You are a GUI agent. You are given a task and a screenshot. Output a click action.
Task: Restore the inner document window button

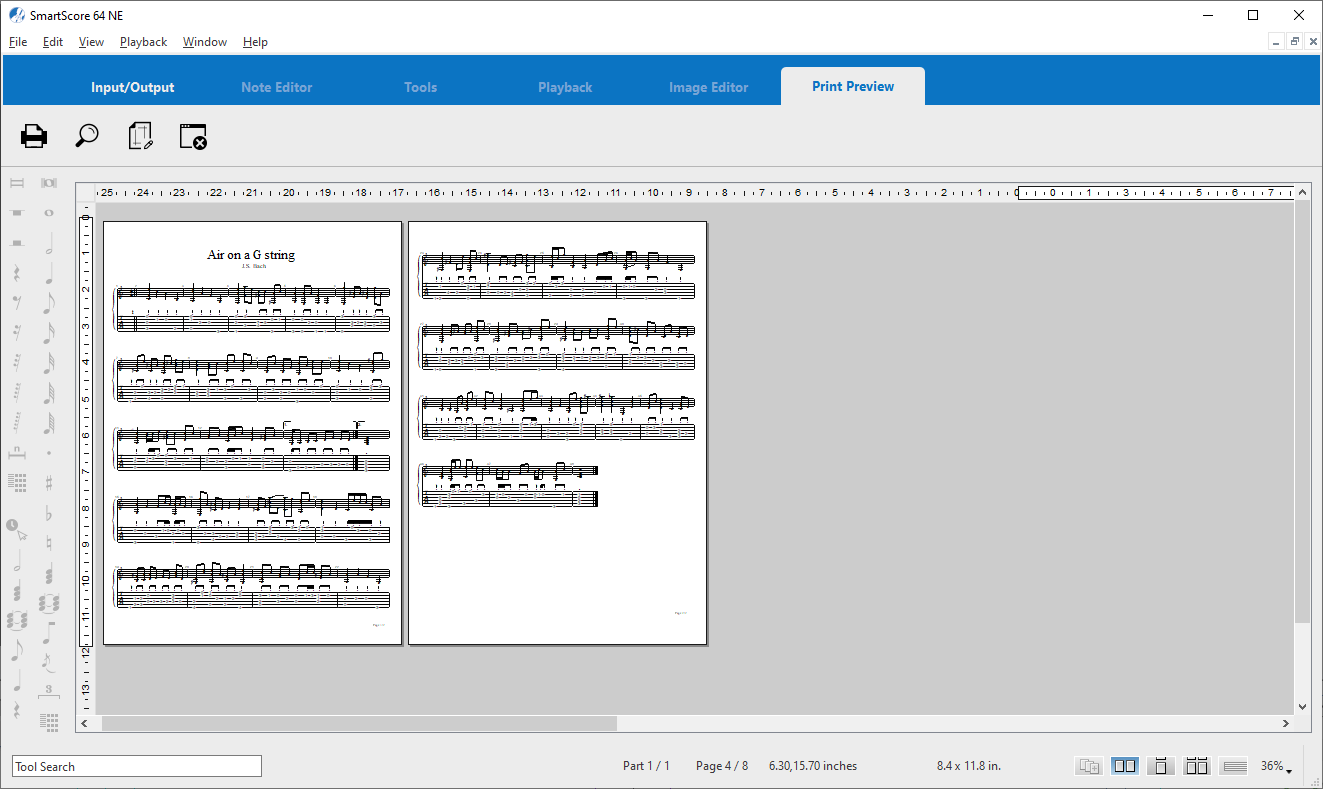pyautogui.click(x=1295, y=42)
